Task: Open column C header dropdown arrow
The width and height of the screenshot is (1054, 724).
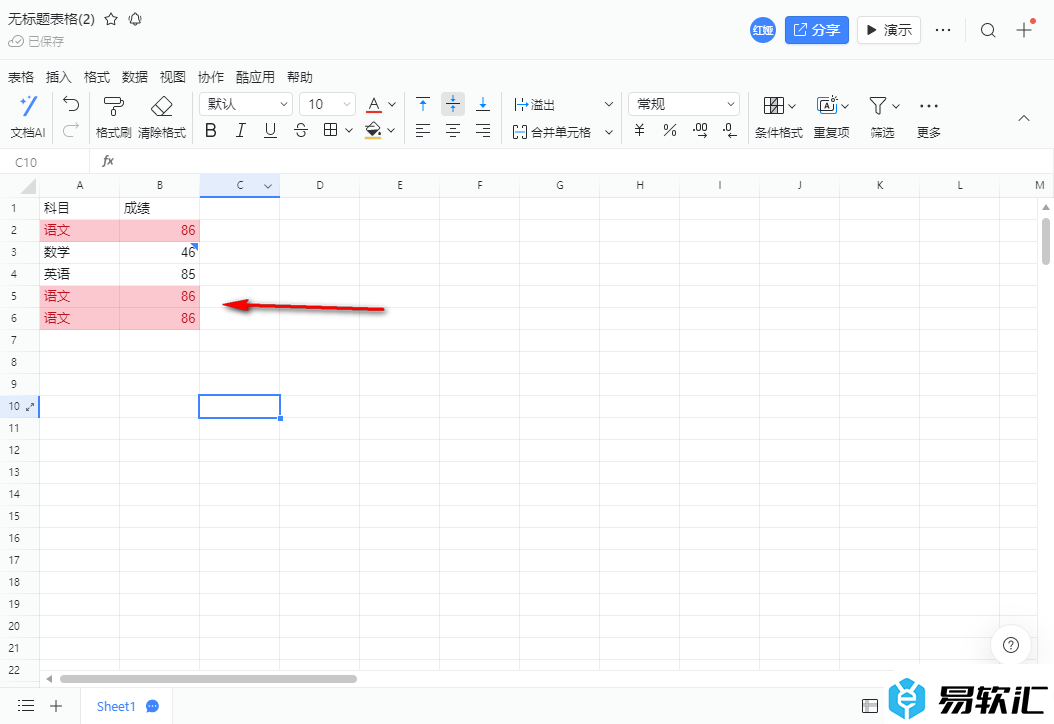Action: pyautogui.click(x=268, y=186)
